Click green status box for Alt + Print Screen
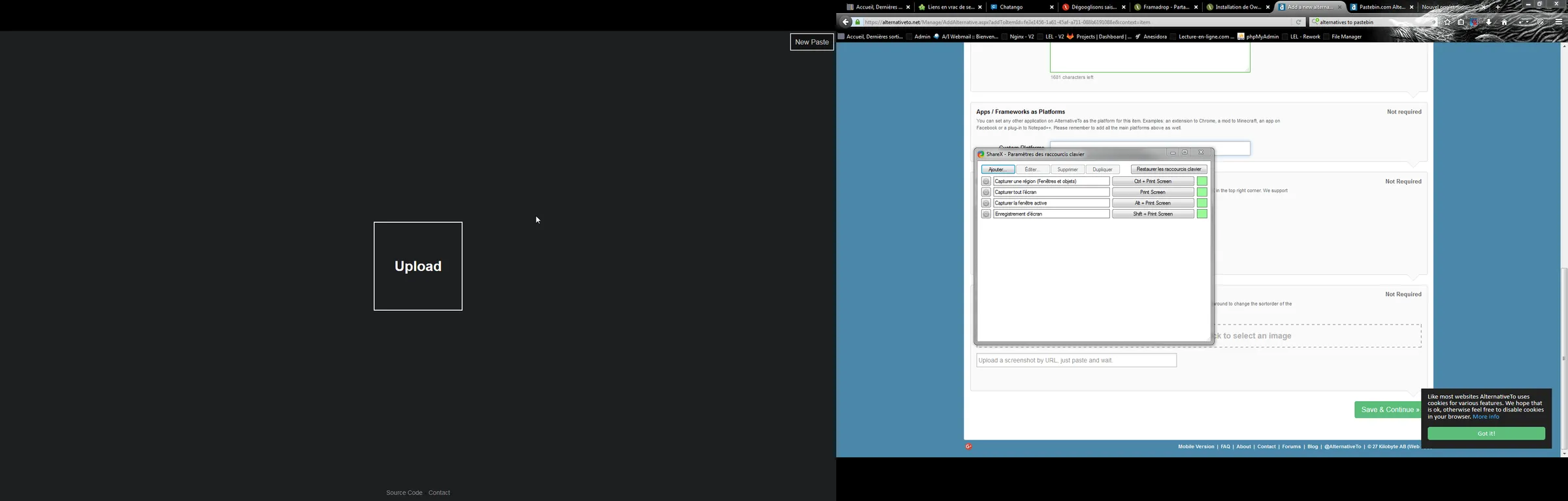Screen dimensions: 1568x501 pyautogui.click(x=1201, y=203)
